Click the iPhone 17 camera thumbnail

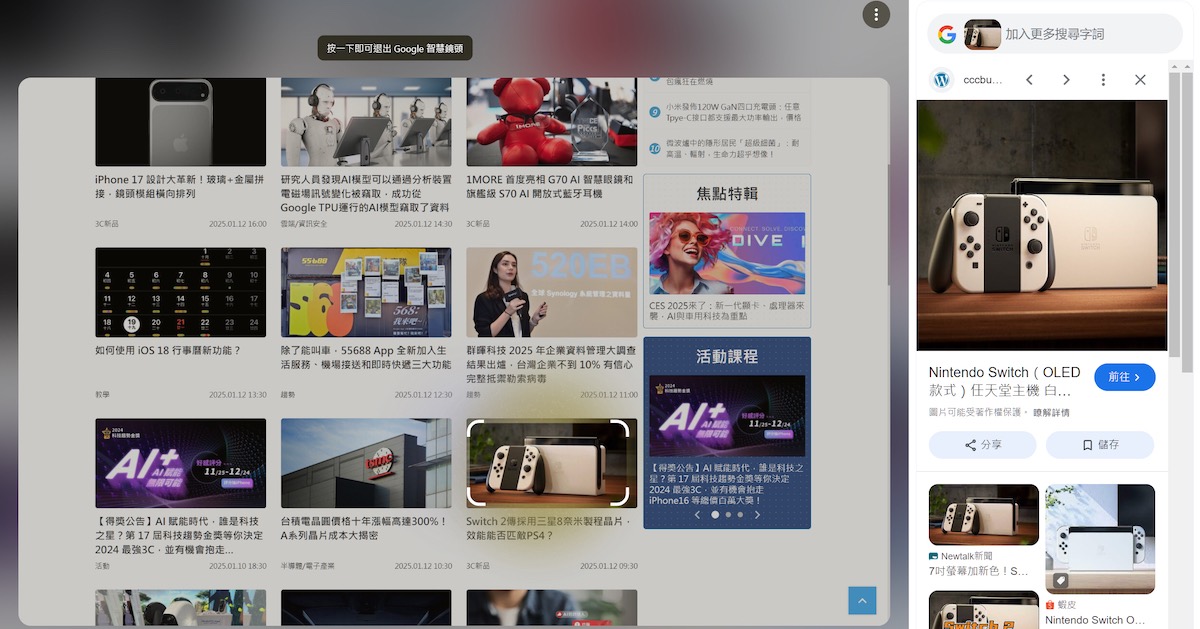point(180,122)
